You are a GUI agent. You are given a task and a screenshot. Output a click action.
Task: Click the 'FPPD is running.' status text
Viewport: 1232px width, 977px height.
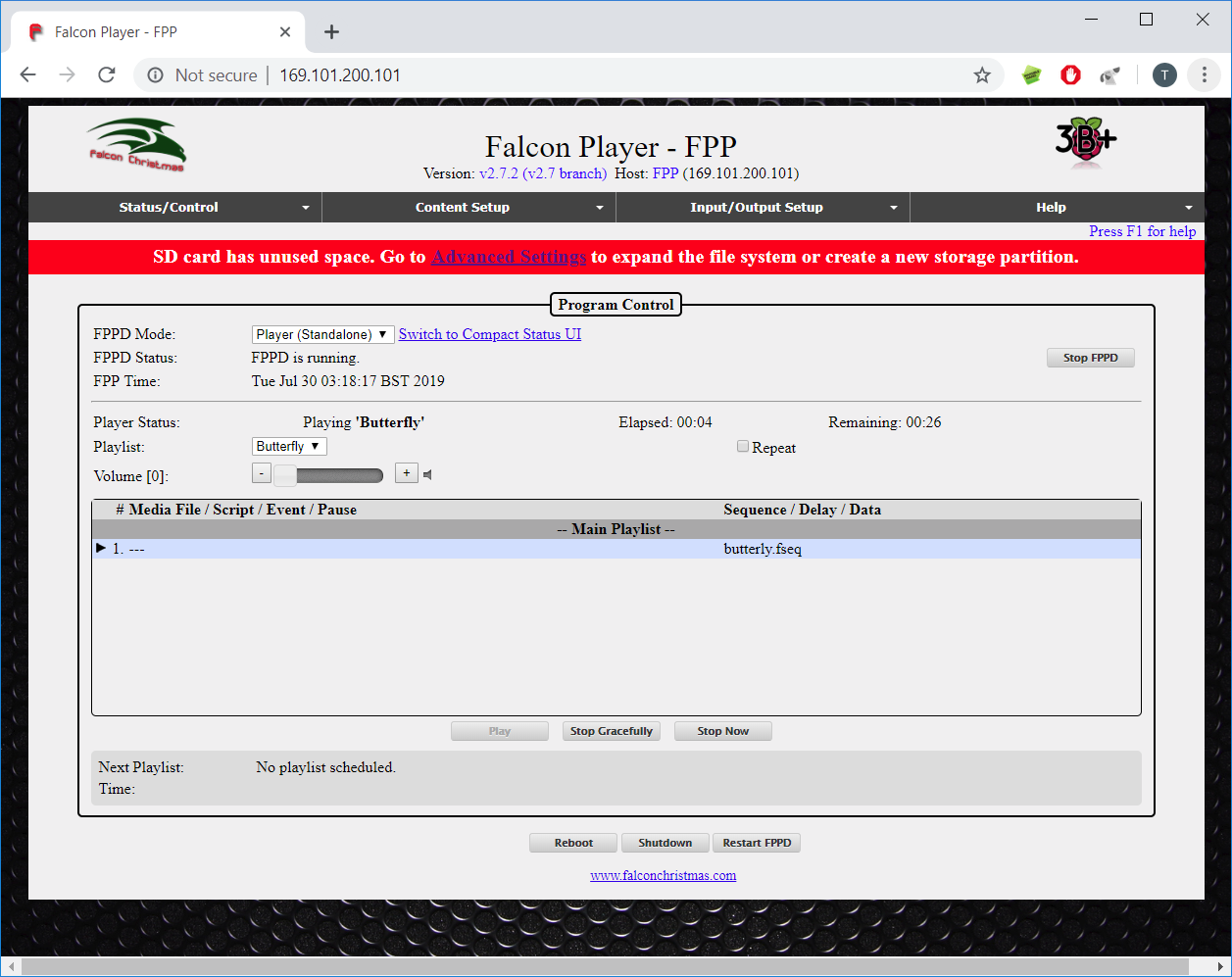pyautogui.click(x=306, y=358)
